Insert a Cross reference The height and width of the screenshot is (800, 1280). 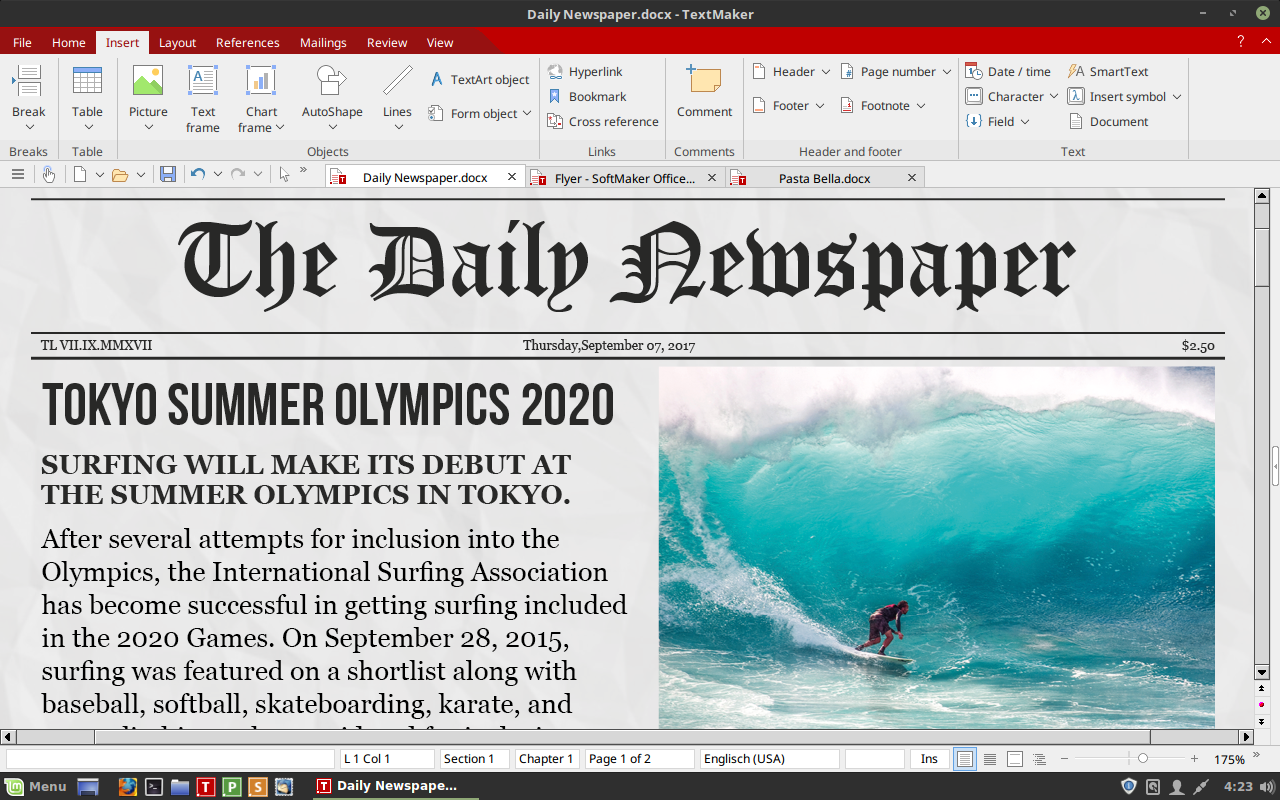pos(603,122)
